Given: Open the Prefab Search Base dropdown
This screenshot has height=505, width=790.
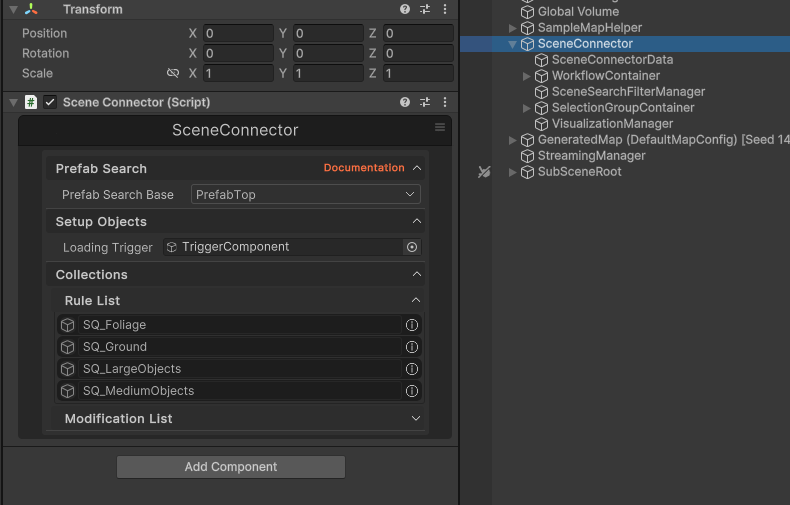Looking at the screenshot, I should pos(305,195).
